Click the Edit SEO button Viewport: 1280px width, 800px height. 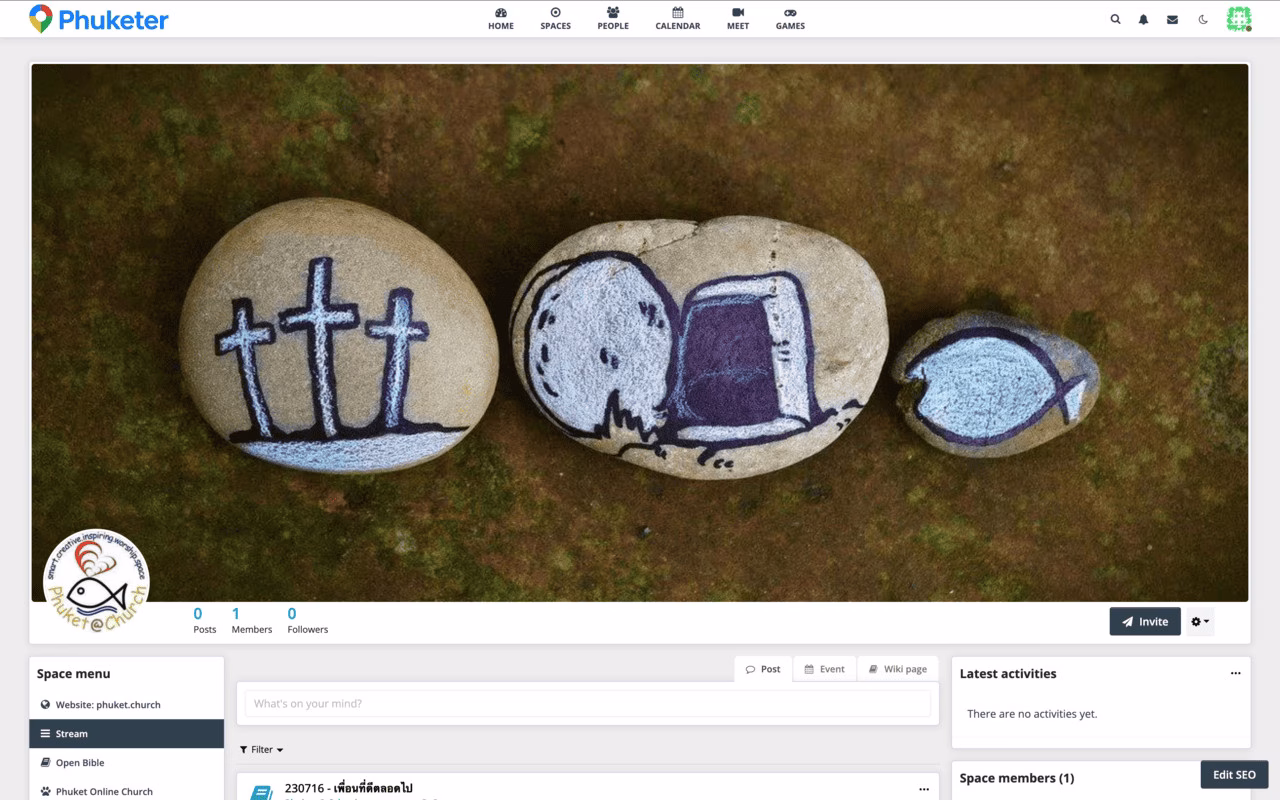point(1235,775)
